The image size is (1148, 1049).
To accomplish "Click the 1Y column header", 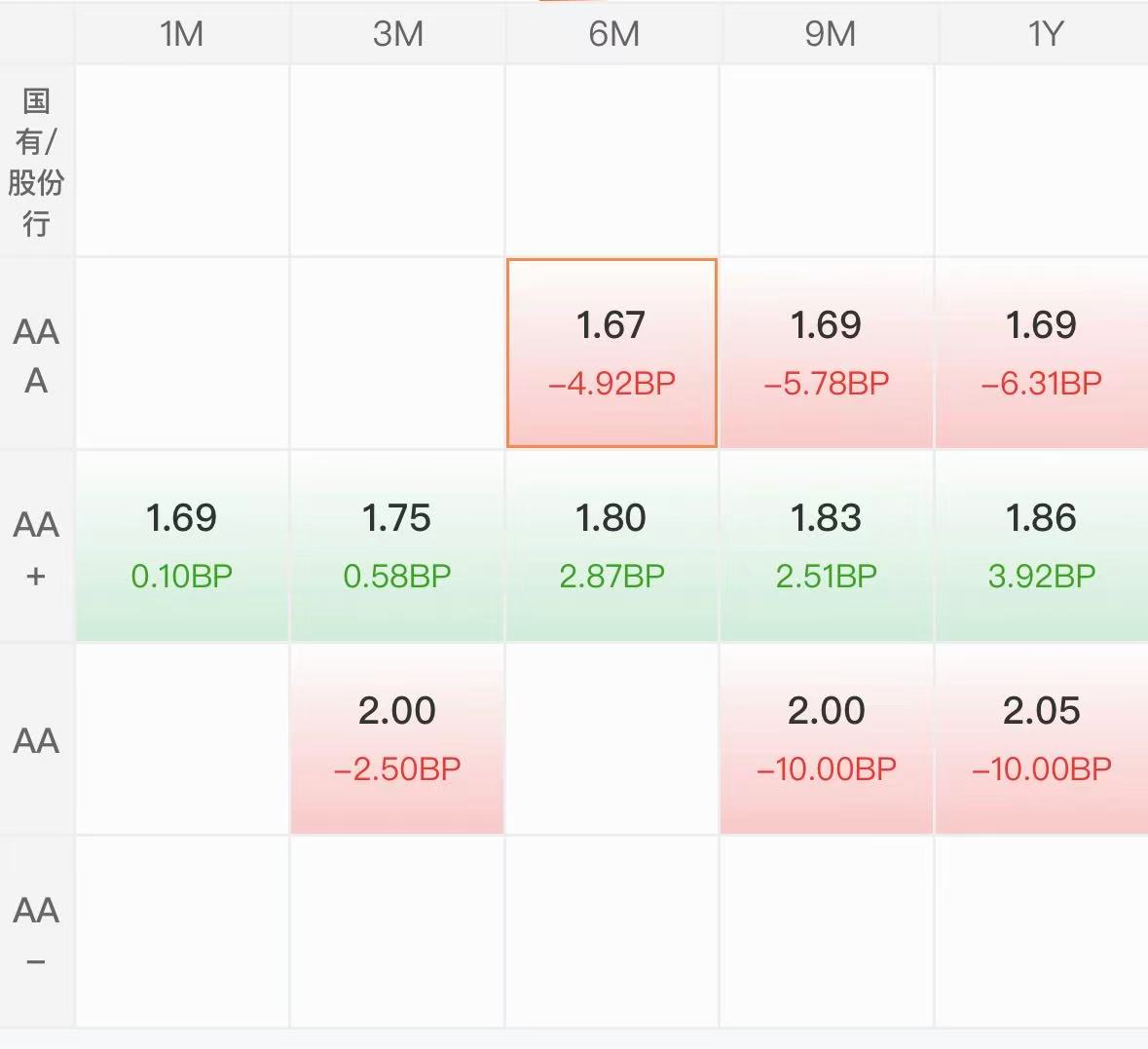I will (x=1045, y=35).
